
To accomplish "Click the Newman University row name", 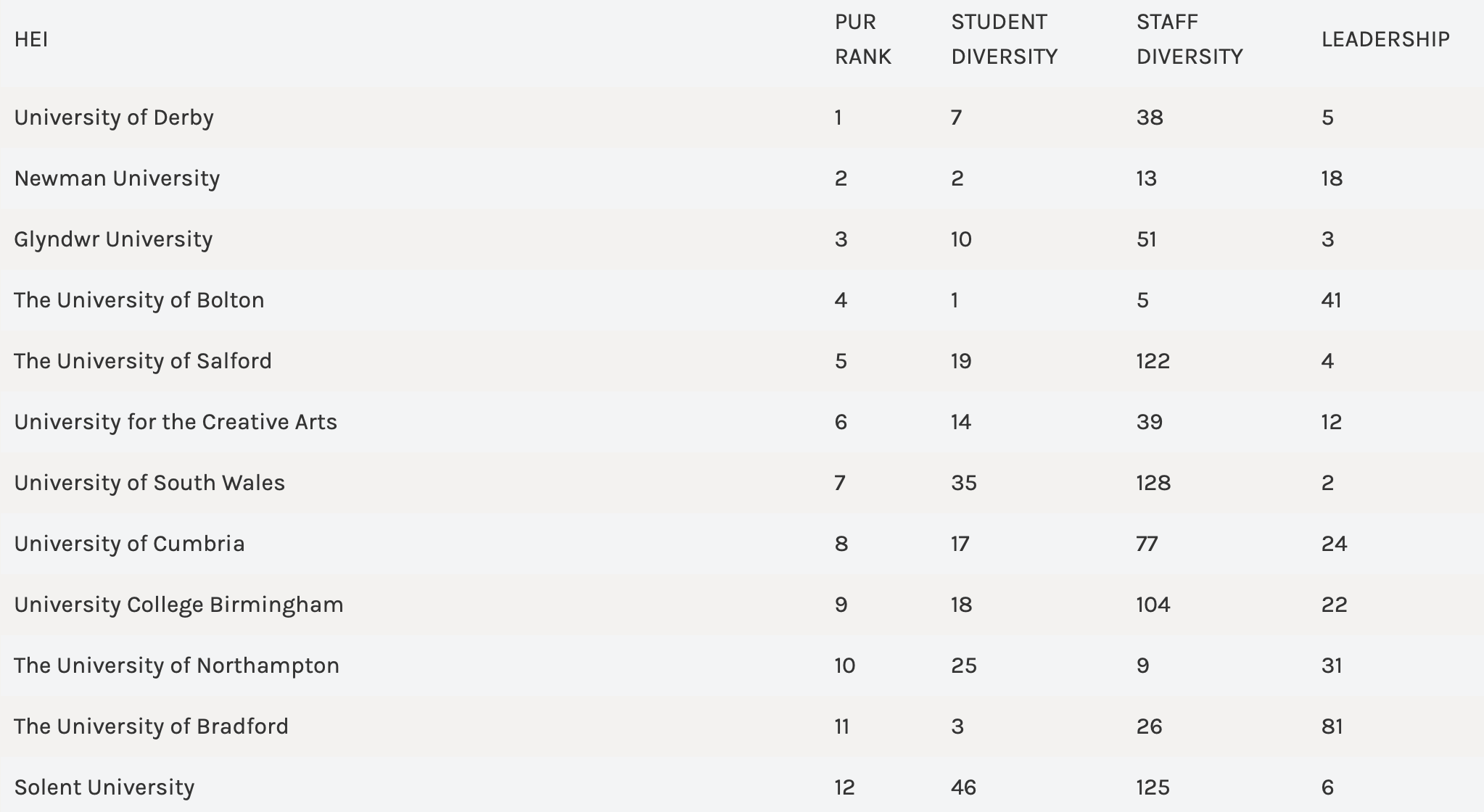I will (x=117, y=178).
